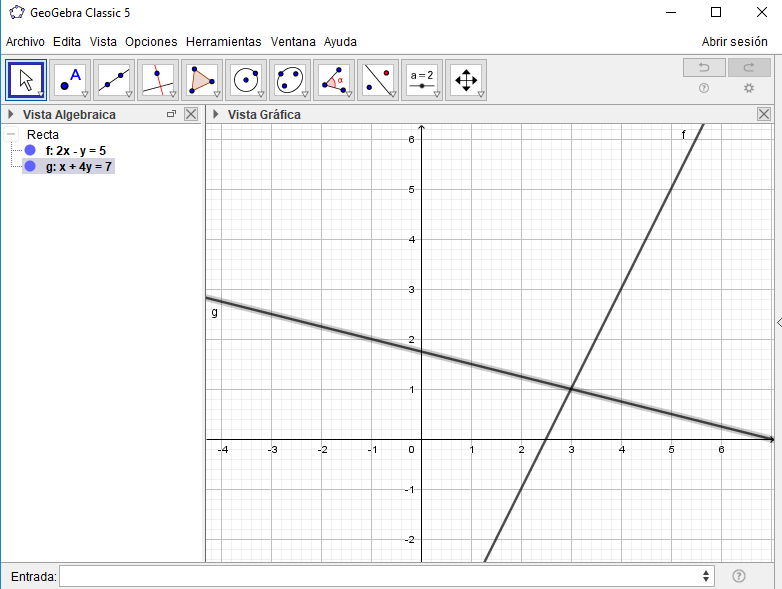Click the Recta group label

pyautogui.click(x=43, y=135)
